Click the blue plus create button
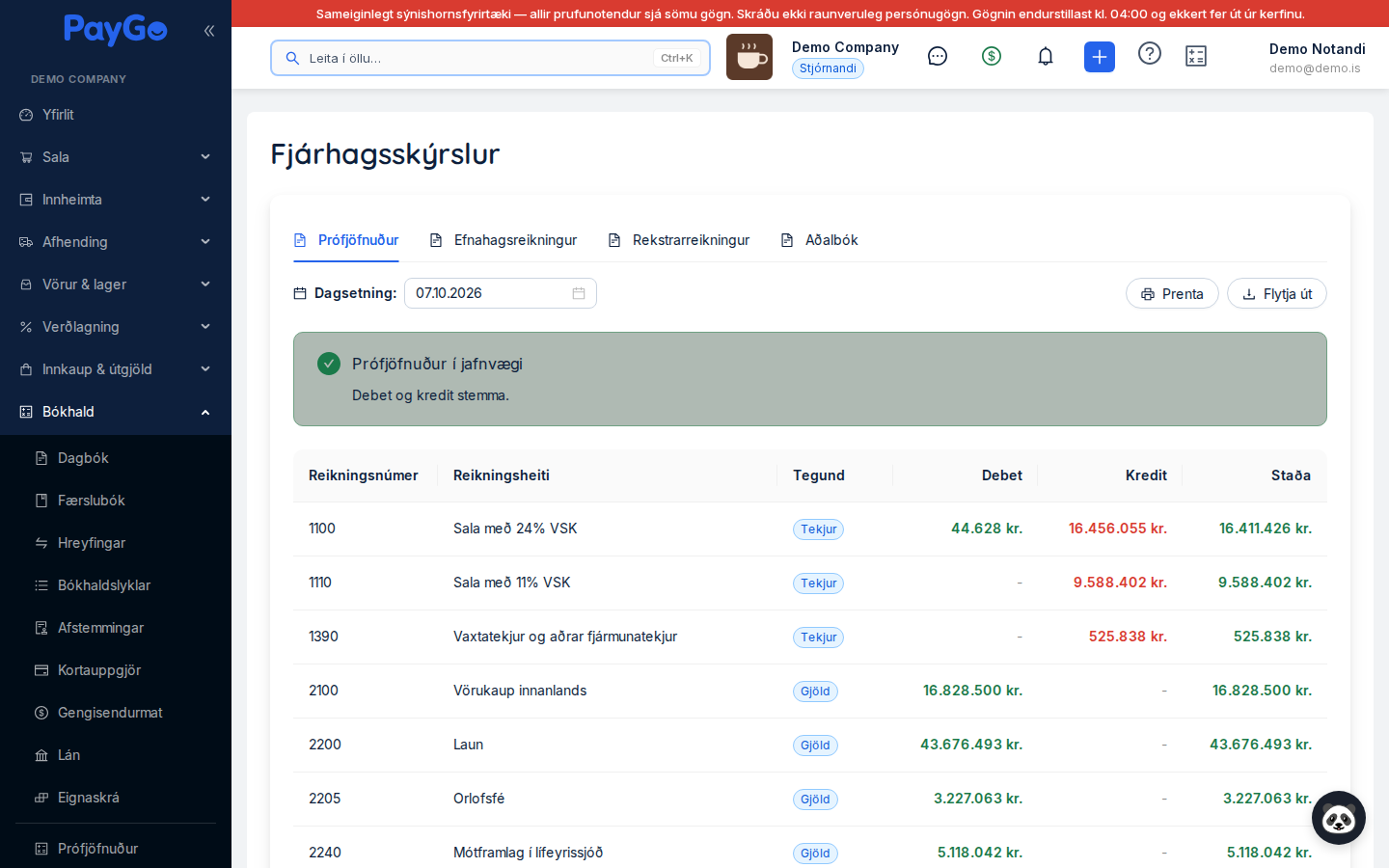The image size is (1389, 868). 1100,57
